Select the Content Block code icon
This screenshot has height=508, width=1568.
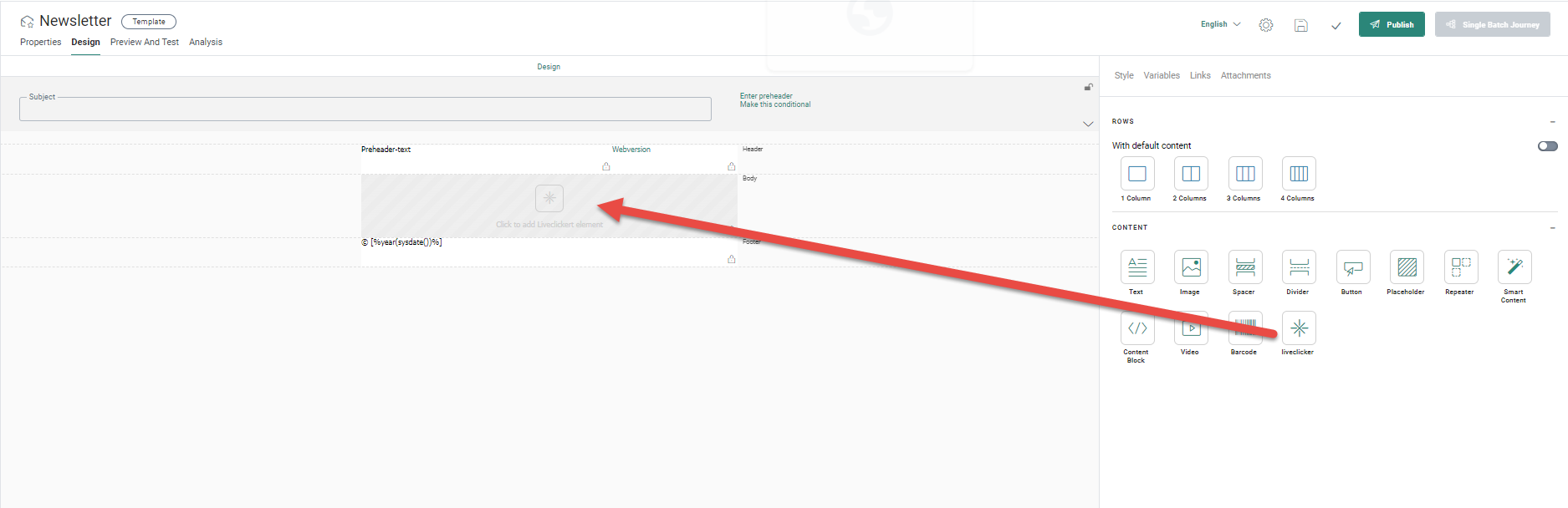point(1137,328)
